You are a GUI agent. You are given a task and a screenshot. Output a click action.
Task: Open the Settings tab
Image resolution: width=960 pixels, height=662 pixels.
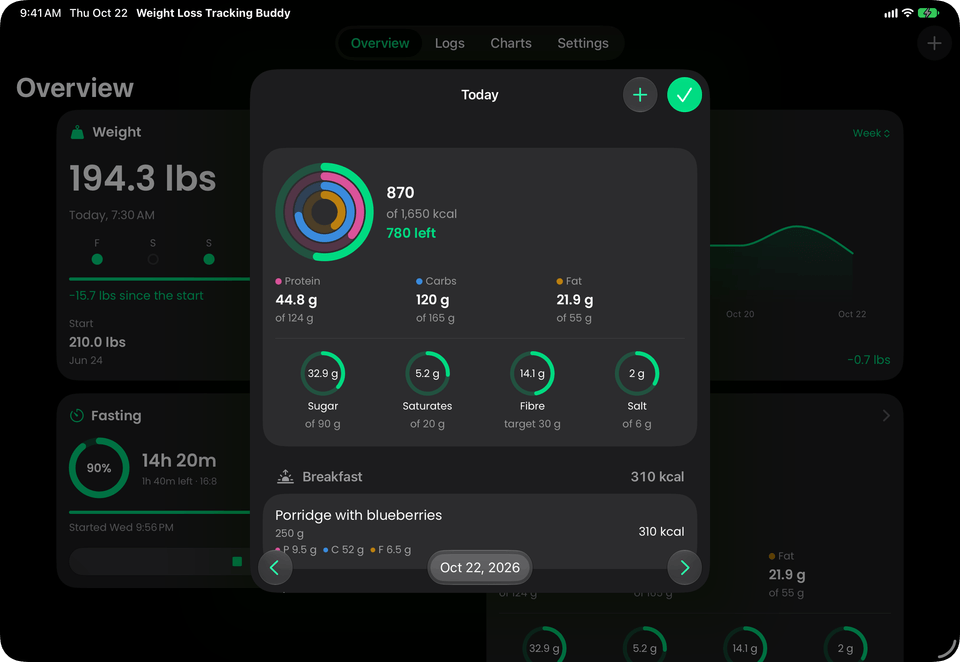583,43
